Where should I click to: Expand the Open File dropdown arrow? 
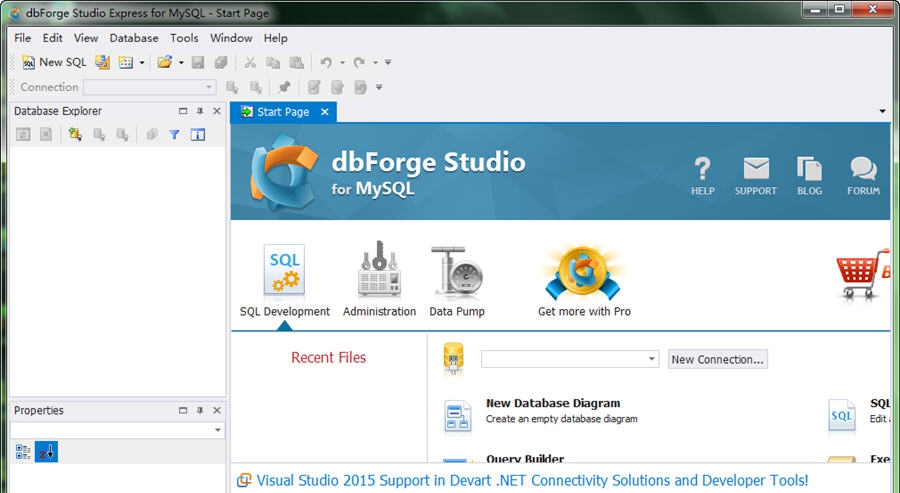point(181,62)
